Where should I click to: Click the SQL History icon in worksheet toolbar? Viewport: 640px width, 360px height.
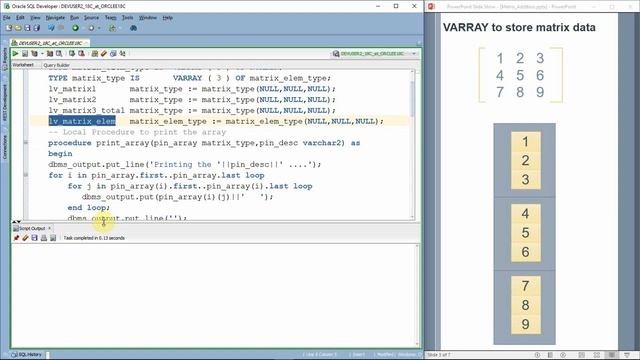[113, 53]
